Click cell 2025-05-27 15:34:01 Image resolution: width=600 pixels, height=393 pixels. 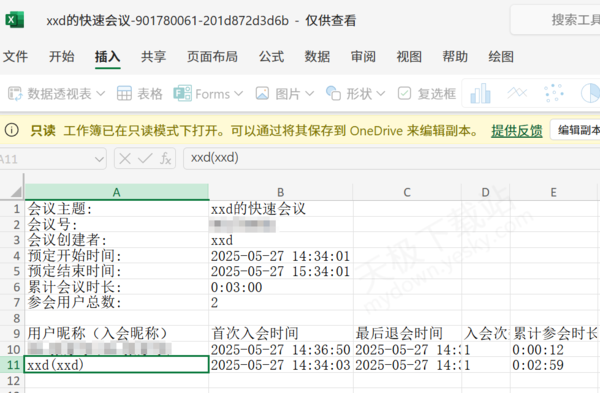tap(281, 271)
